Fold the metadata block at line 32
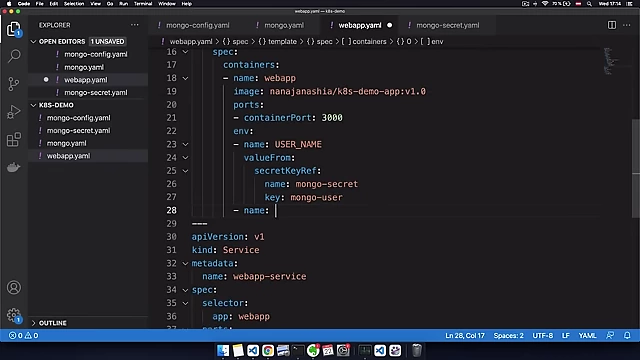The width and height of the screenshot is (640, 360). [185, 264]
